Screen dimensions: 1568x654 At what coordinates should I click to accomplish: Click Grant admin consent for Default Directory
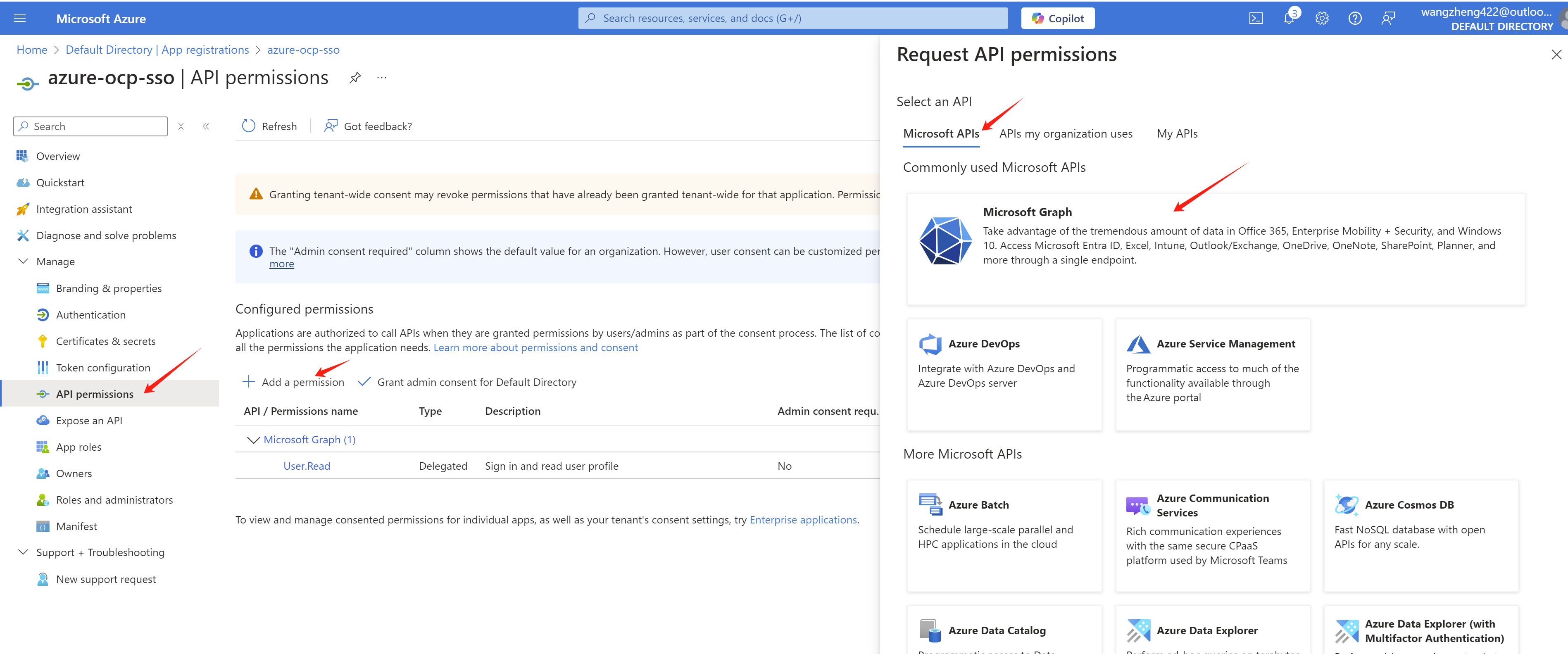[x=467, y=382]
